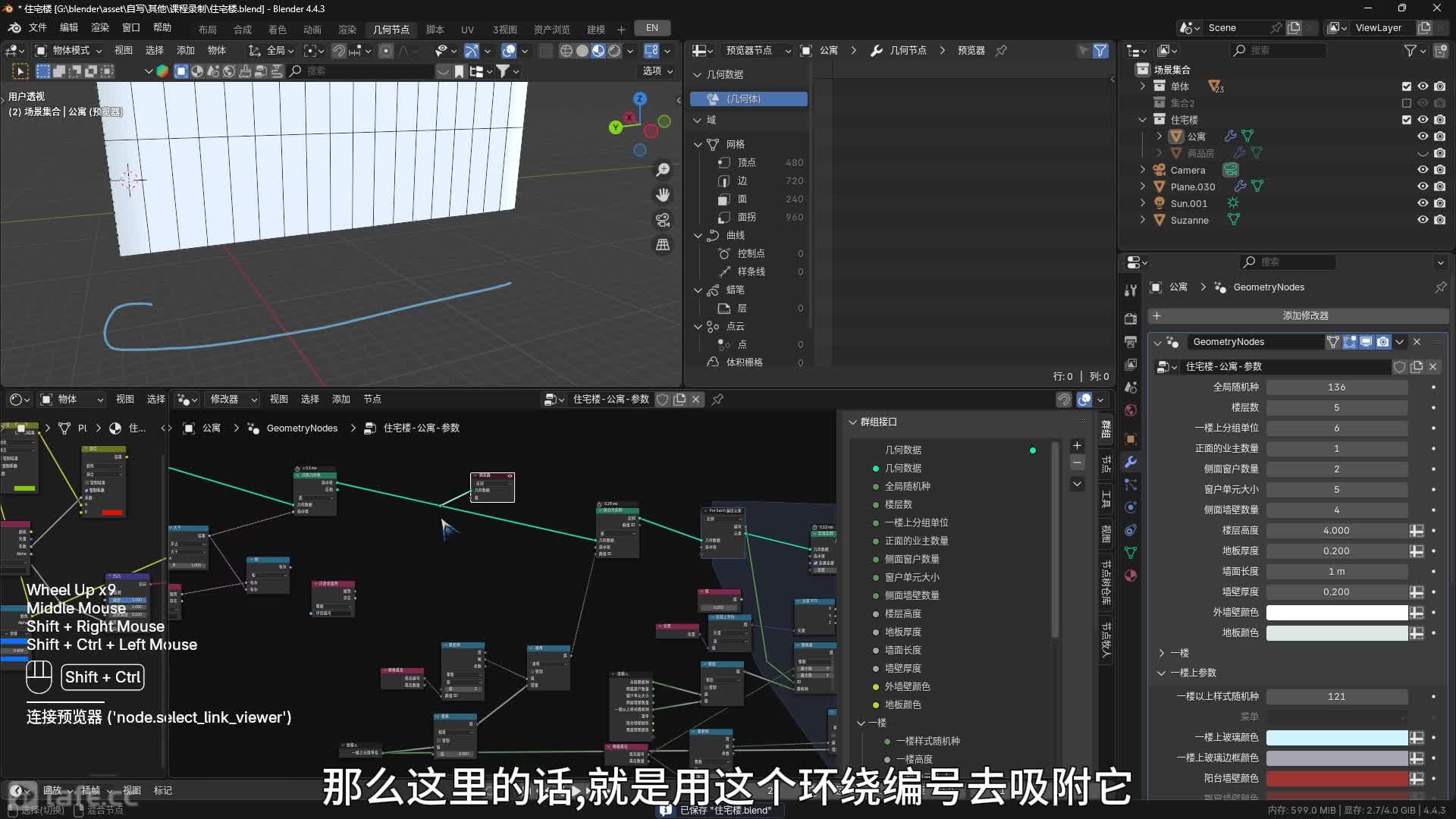1456x819 pixels.
Task: Click 外墙壁颜色 white color swatch
Action: coord(1337,613)
